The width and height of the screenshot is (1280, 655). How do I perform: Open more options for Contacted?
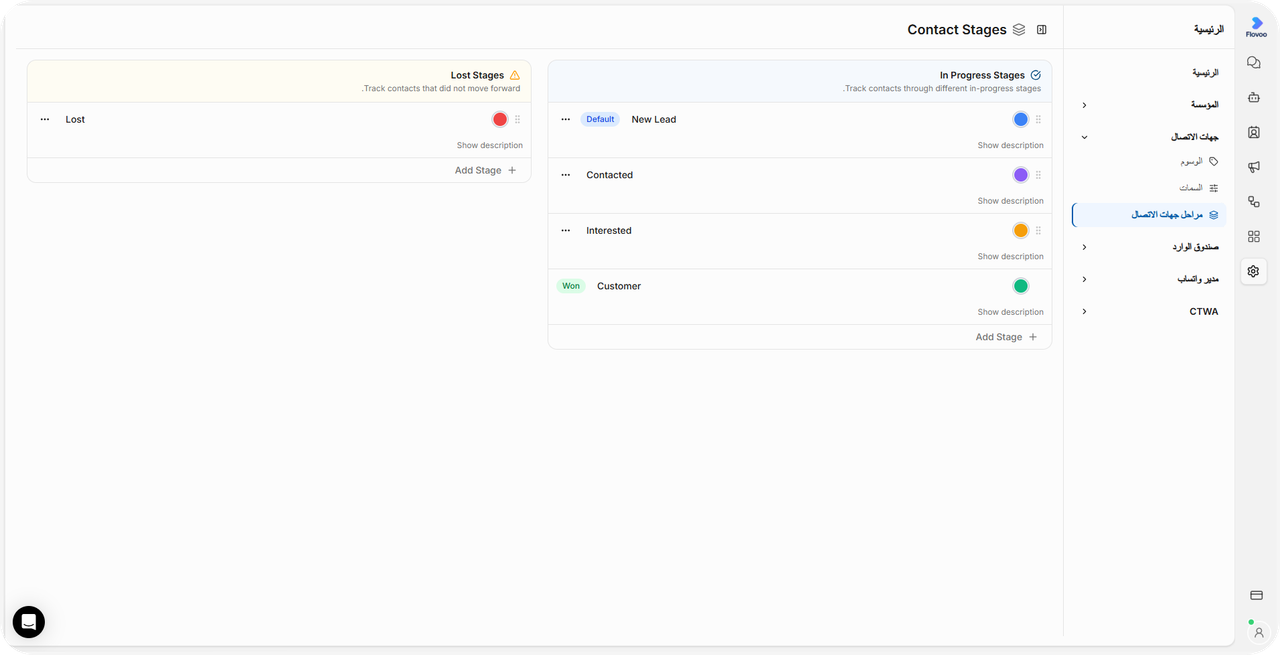coord(566,175)
